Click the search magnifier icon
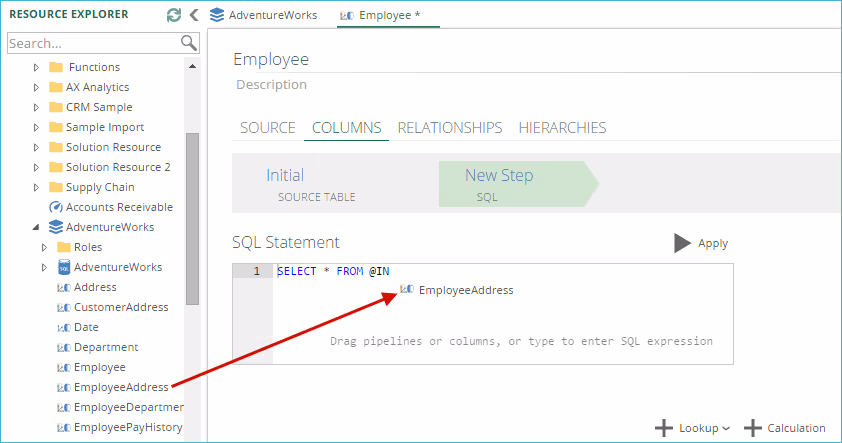Image resolution: width=842 pixels, height=443 pixels. [188, 42]
